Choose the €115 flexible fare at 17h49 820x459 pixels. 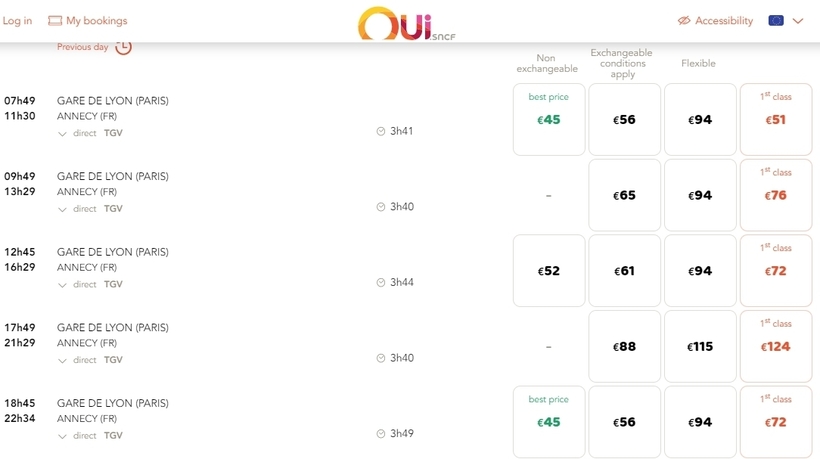700,346
